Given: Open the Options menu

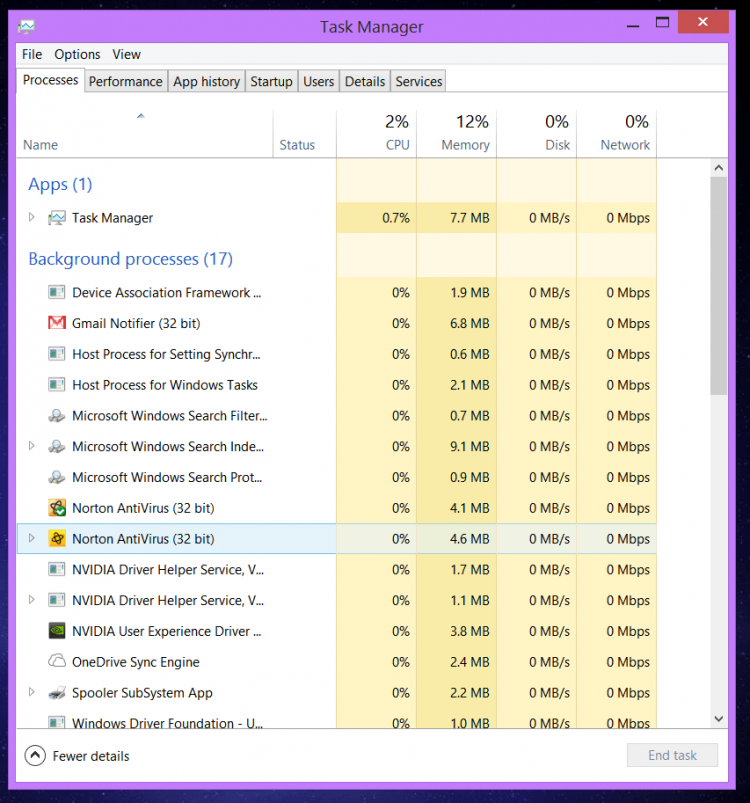Looking at the screenshot, I should [x=77, y=54].
